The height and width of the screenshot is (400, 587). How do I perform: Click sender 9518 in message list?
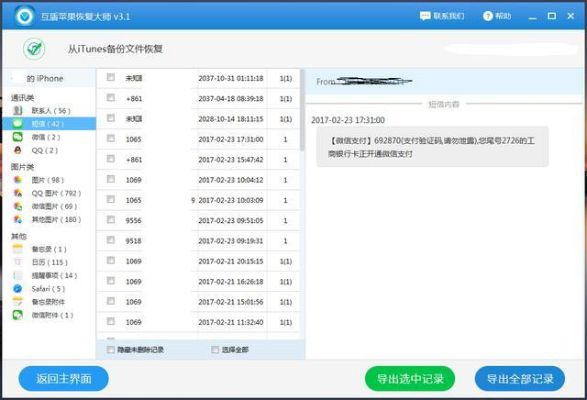coord(133,241)
